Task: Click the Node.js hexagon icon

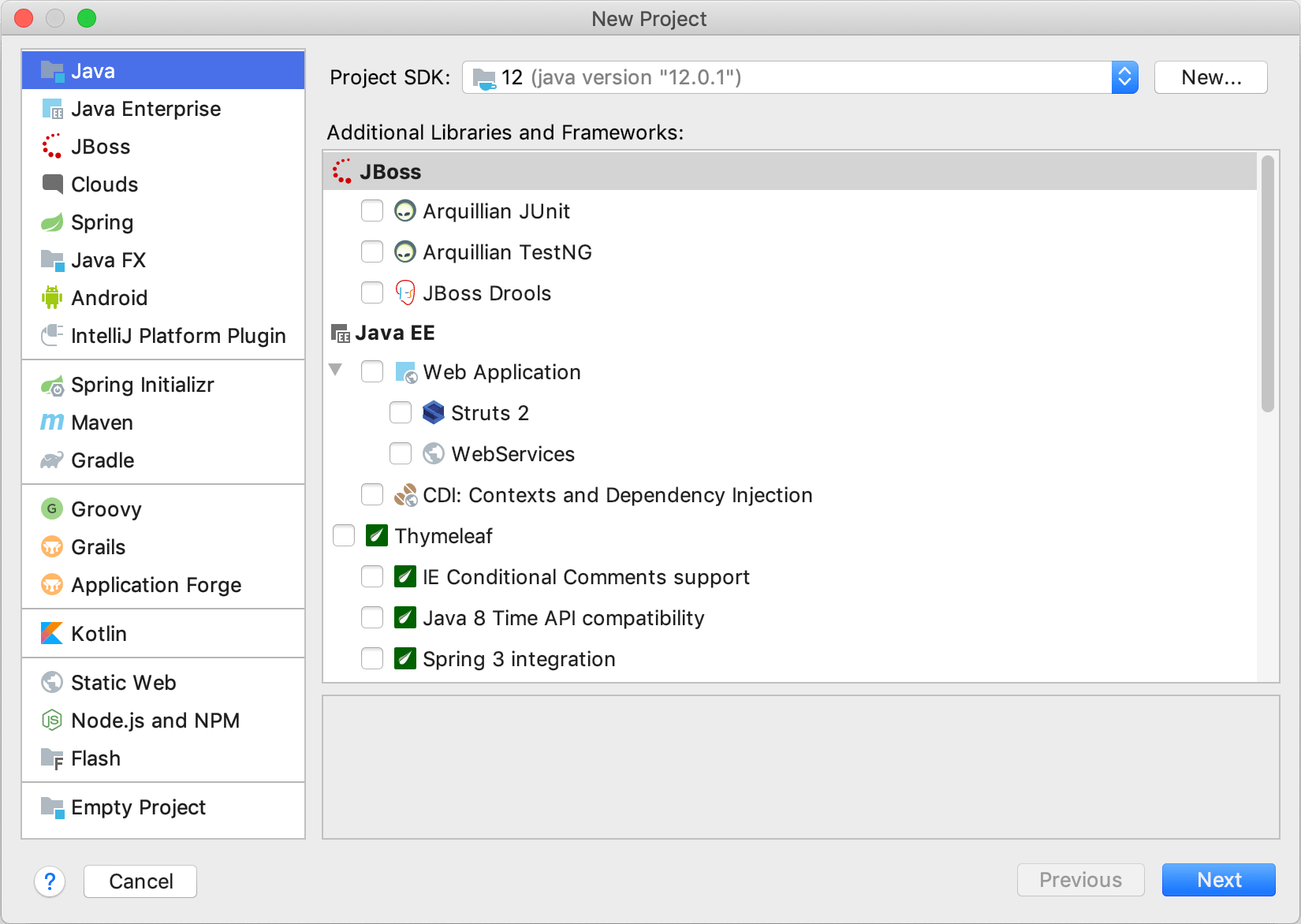Action: click(x=52, y=721)
